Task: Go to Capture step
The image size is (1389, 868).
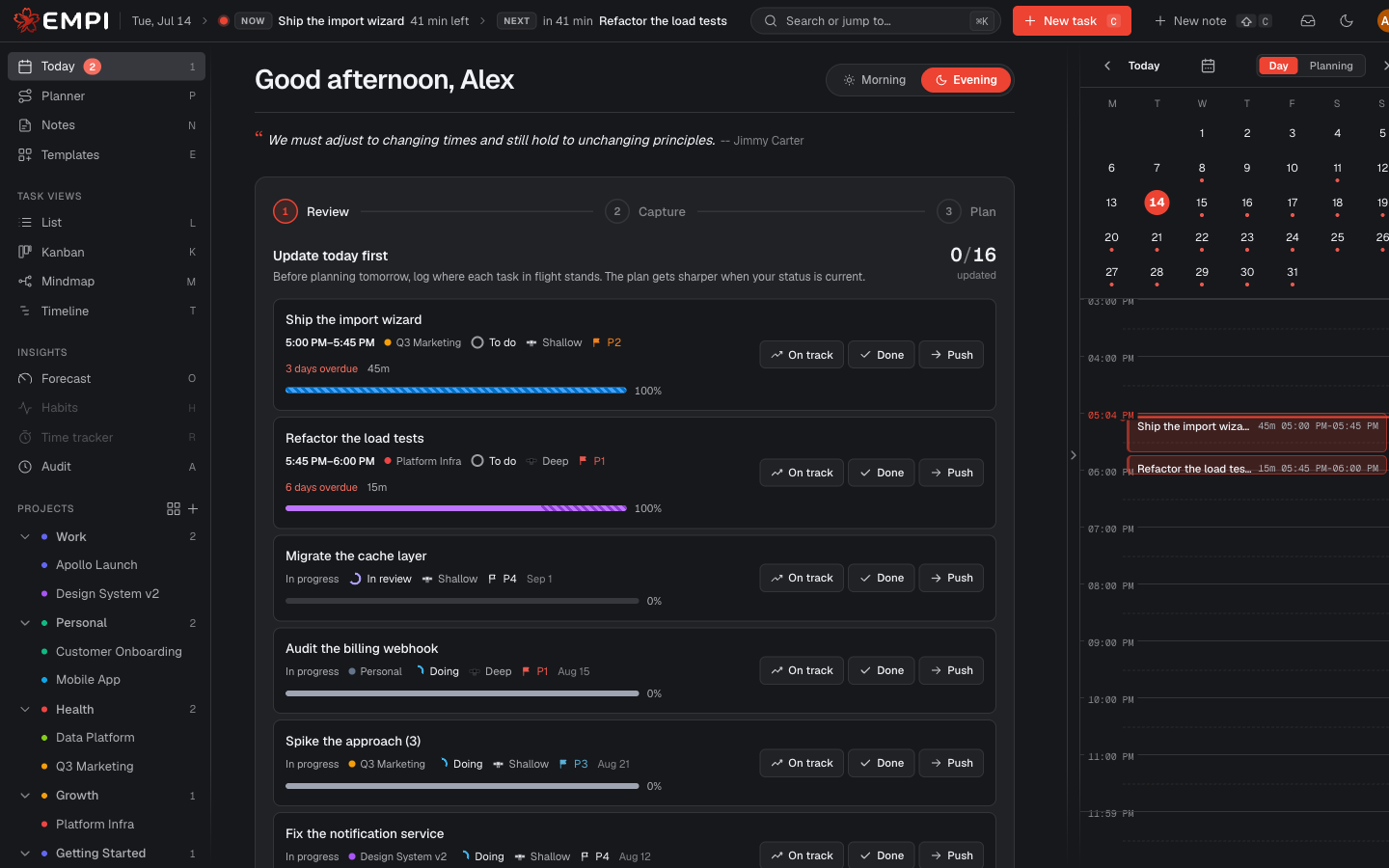Action: [x=645, y=211]
